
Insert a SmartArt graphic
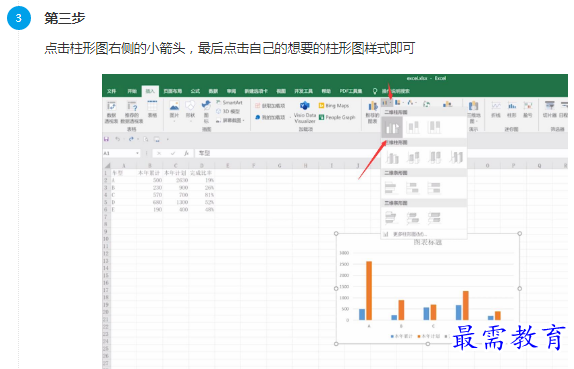pyautogui.click(x=230, y=102)
